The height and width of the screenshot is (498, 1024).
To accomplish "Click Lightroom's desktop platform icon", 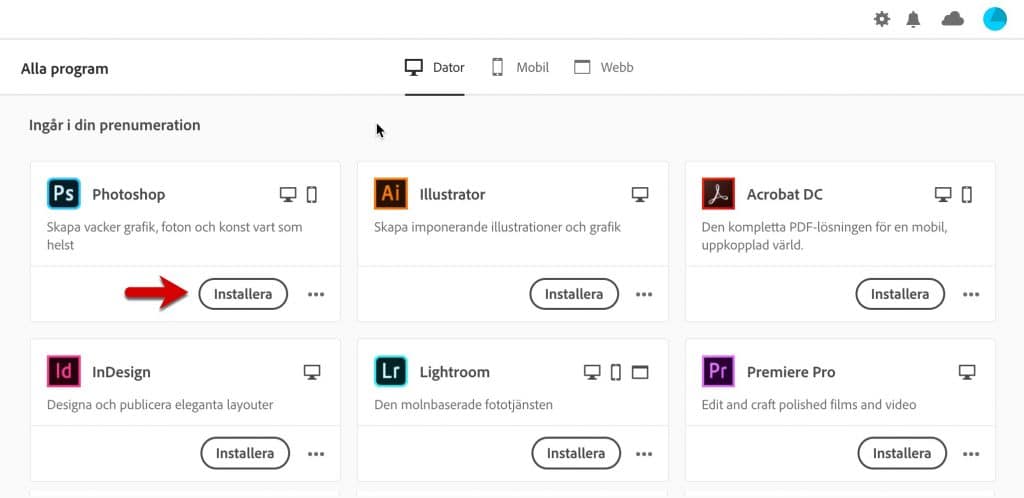I will pyautogui.click(x=592, y=372).
